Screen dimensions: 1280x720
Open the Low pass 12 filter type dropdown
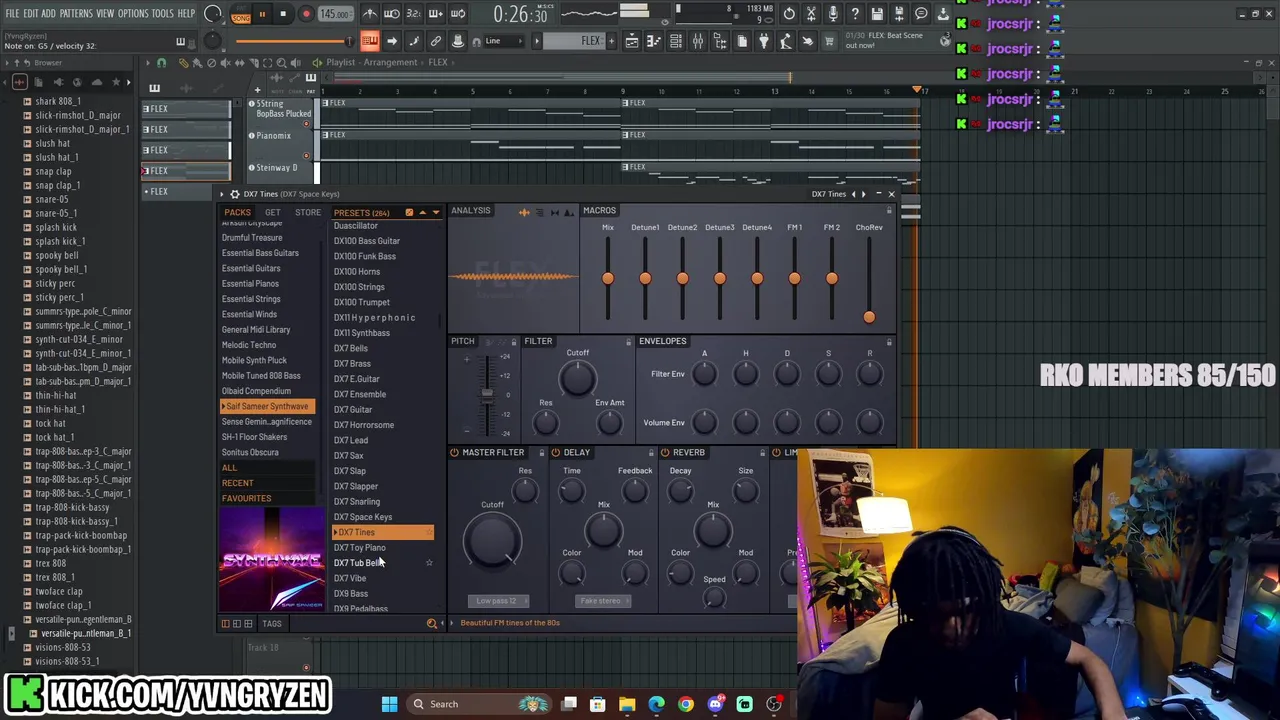click(x=498, y=601)
